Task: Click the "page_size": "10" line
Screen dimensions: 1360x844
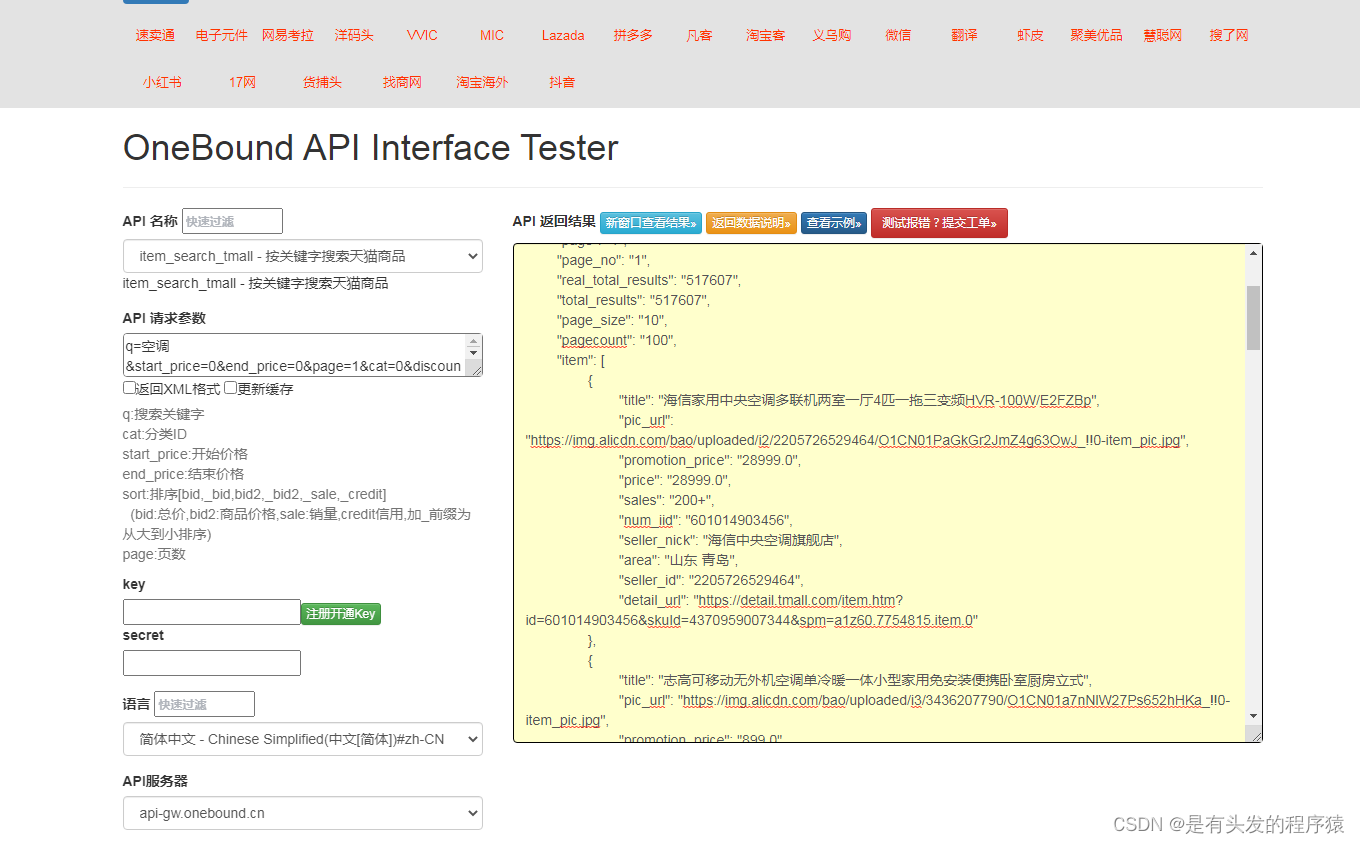Action: (x=612, y=320)
